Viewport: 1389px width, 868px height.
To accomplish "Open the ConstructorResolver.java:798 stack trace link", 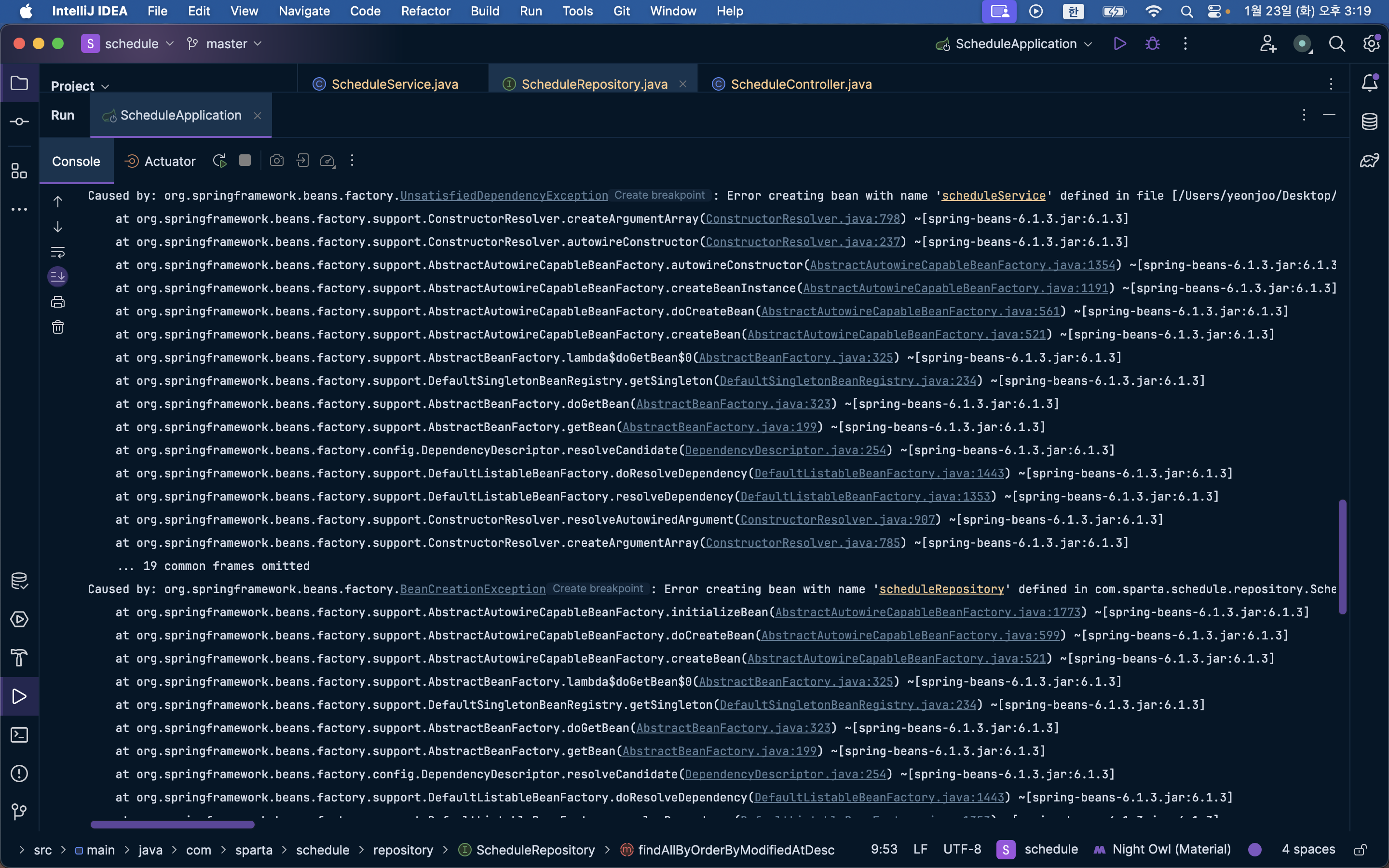I will click(x=803, y=219).
